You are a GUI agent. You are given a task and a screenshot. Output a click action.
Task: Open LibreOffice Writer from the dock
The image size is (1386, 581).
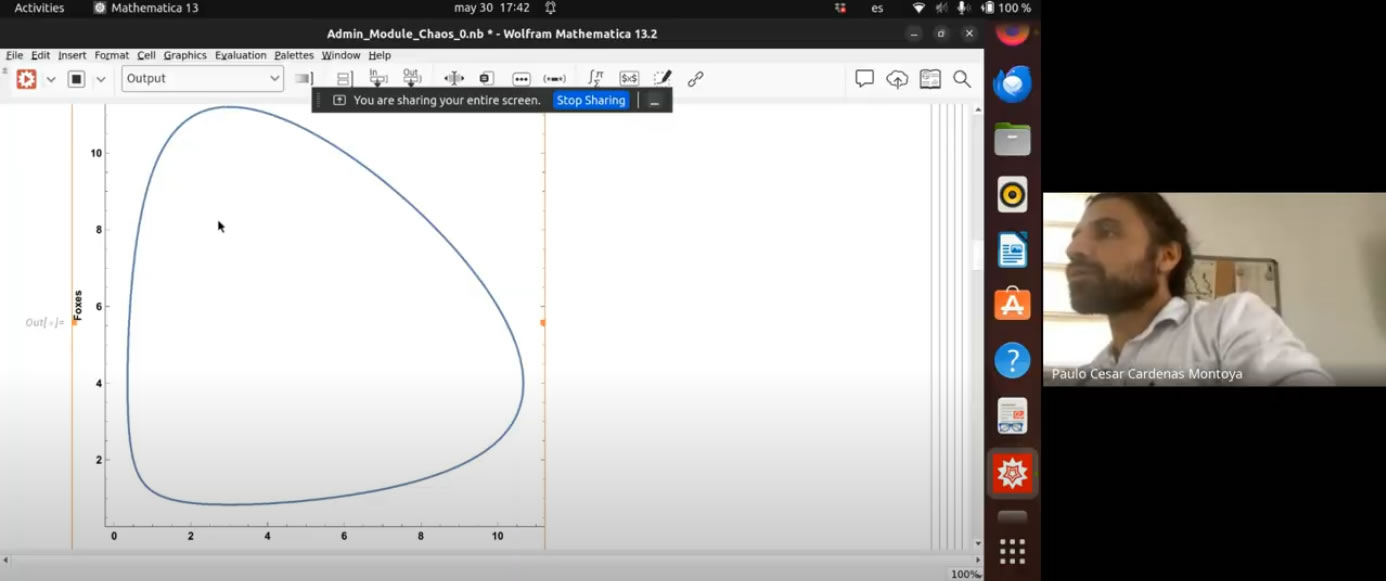(1012, 249)
